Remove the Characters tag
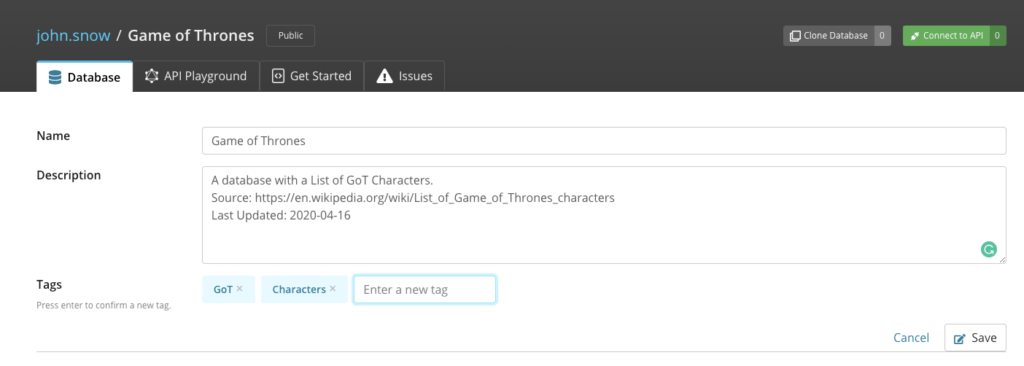The image size is (1024, 366). pyautogui.click(x=333, y=289)
